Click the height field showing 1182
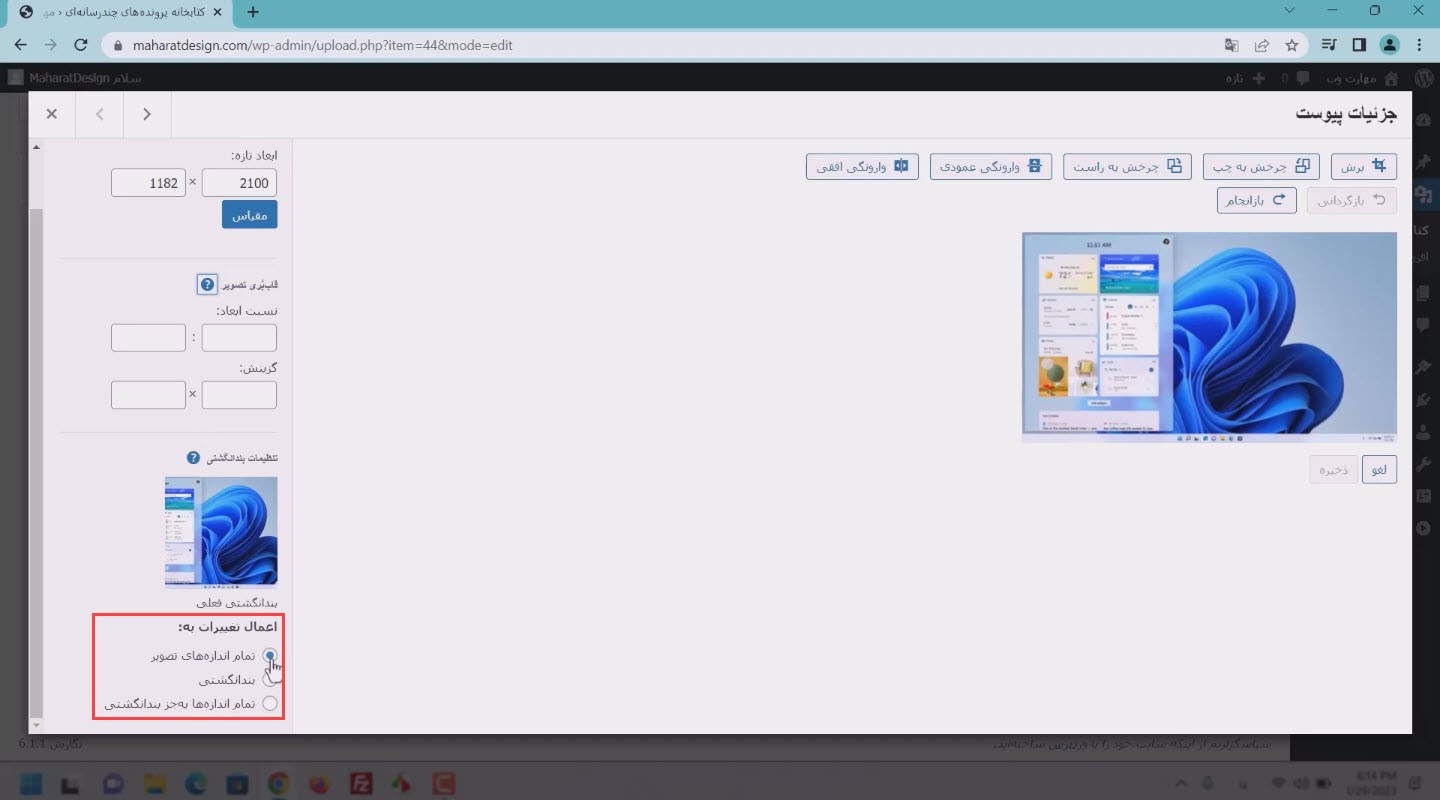The image size is (1440, 800). click(x=148, y=183)
